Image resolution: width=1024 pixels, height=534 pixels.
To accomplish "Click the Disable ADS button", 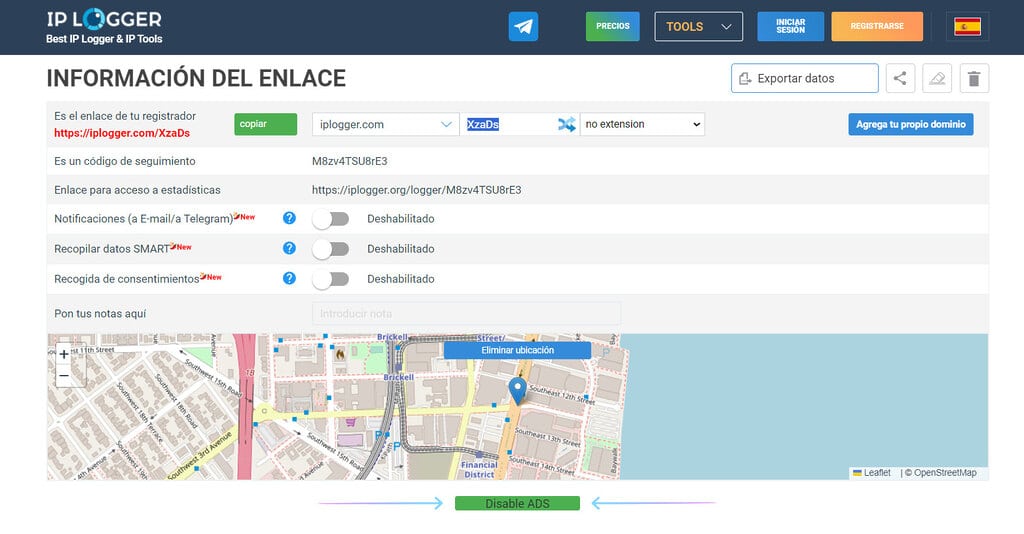I will click(517, 503).
